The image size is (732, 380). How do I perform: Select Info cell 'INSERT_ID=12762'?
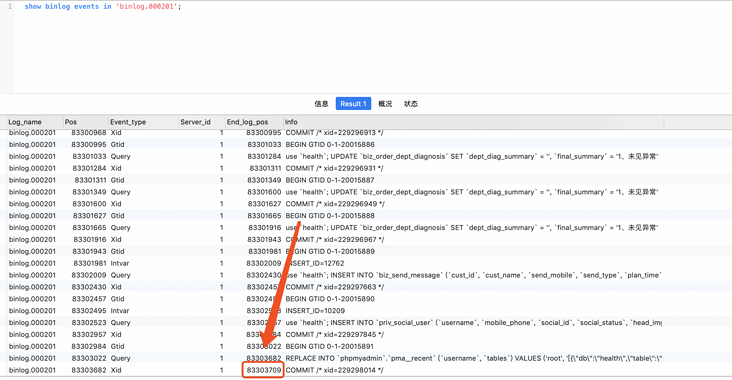[x=315, y=263]
